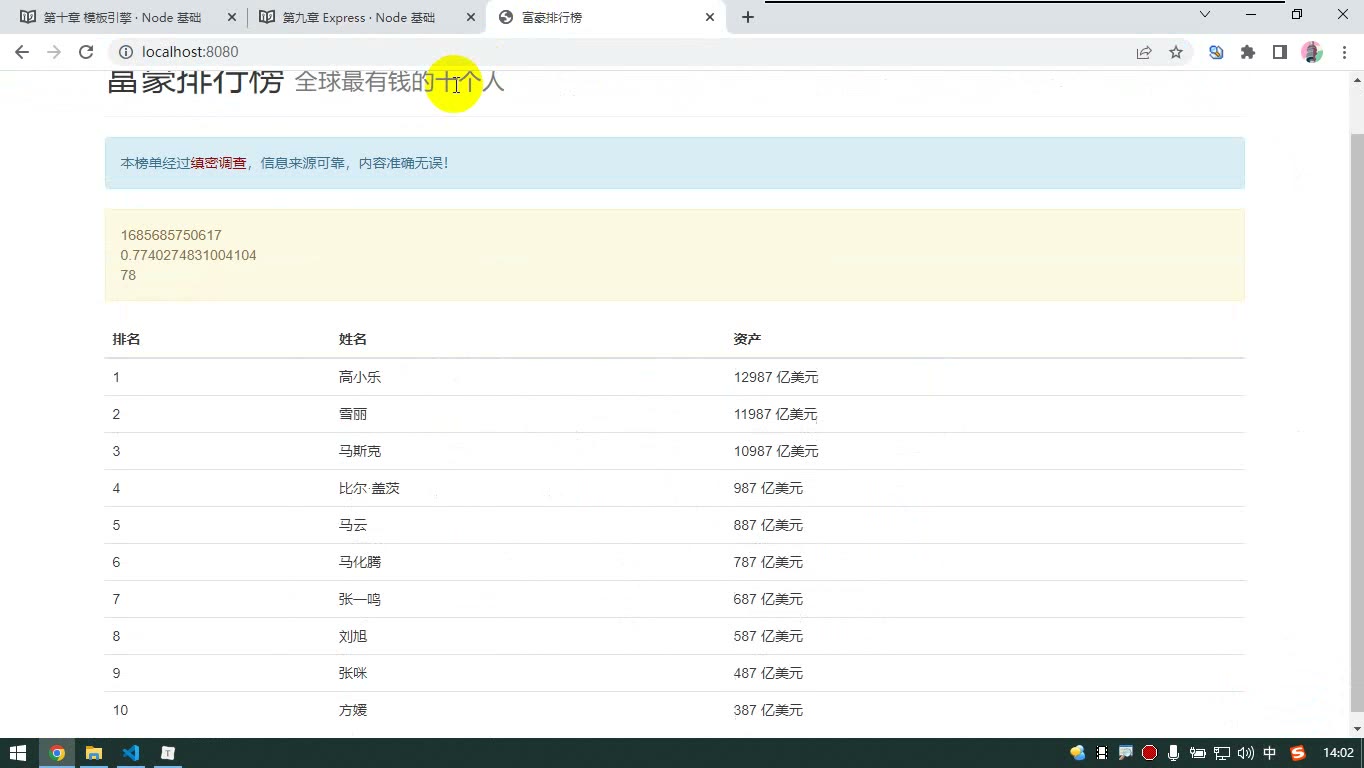Image resolution: width=1364 pixels, height=768 pixels.
Task: Switch to the 第十章 模板引擎 tab
Action: pos(121,17)
